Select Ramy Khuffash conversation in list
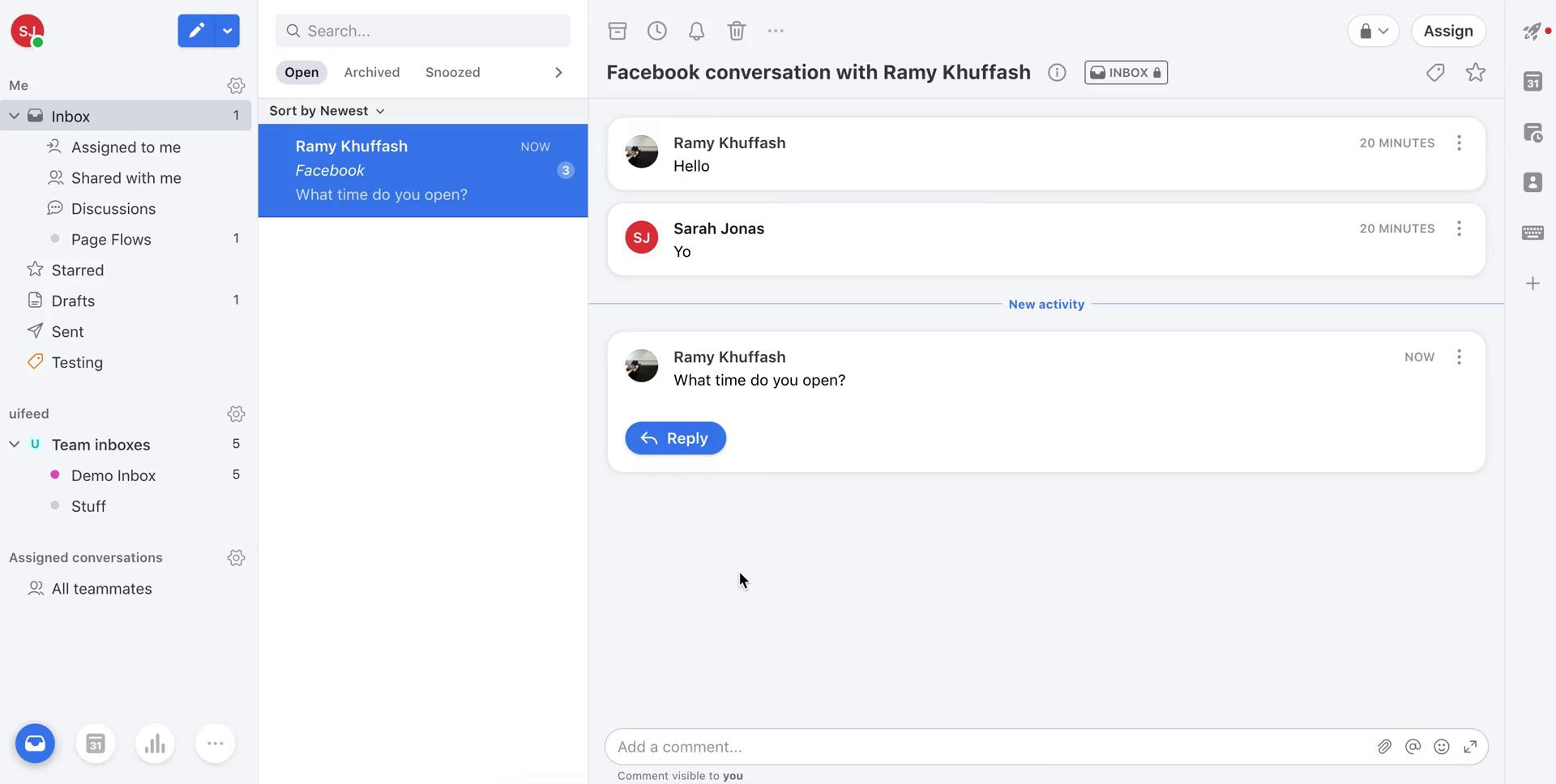 coord(423,171)
